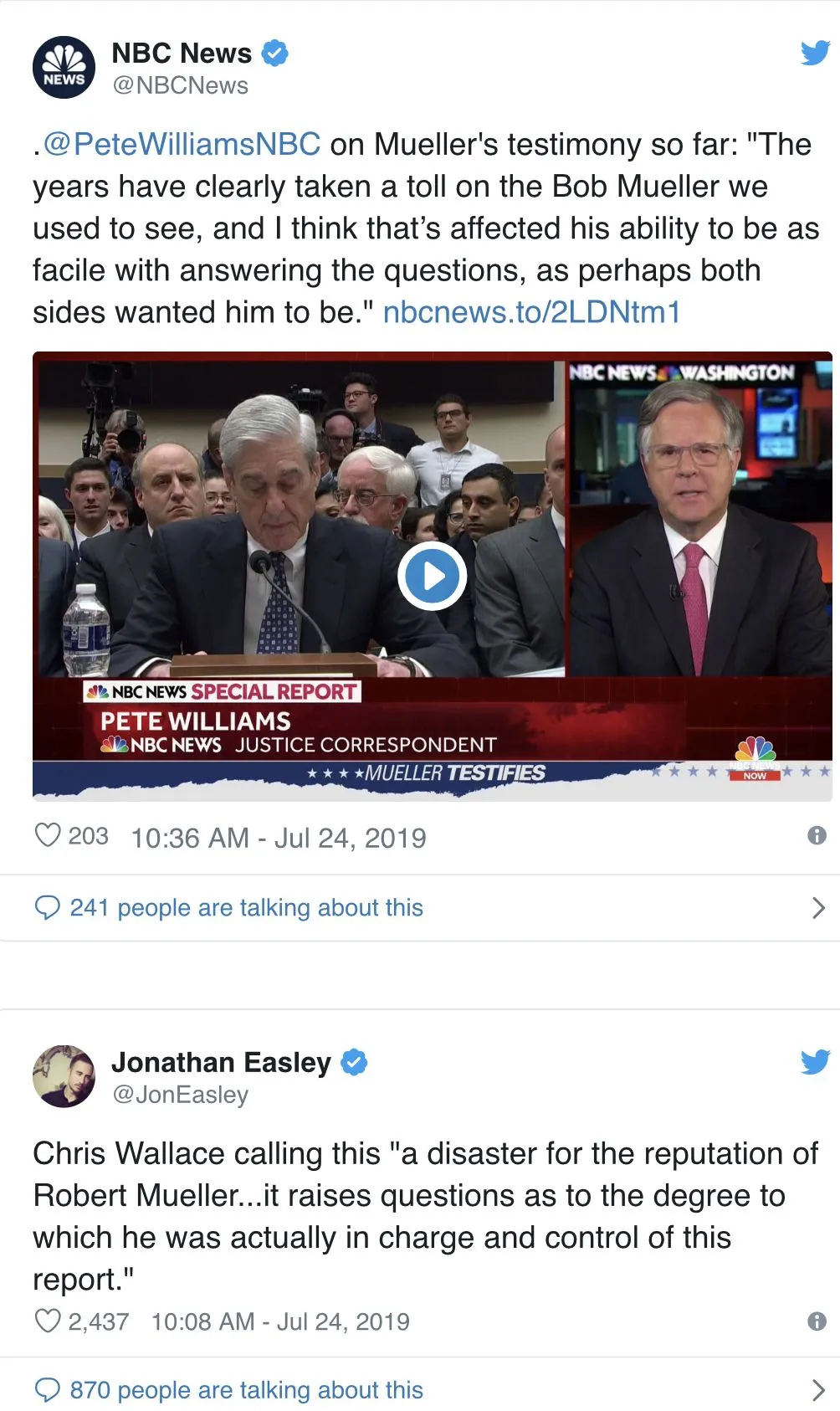Image resolution: width=840 pixels, height=1411 pixels.
Task: Open the @PeteWilliamsNBC mention link
Action: pos(181,144)
